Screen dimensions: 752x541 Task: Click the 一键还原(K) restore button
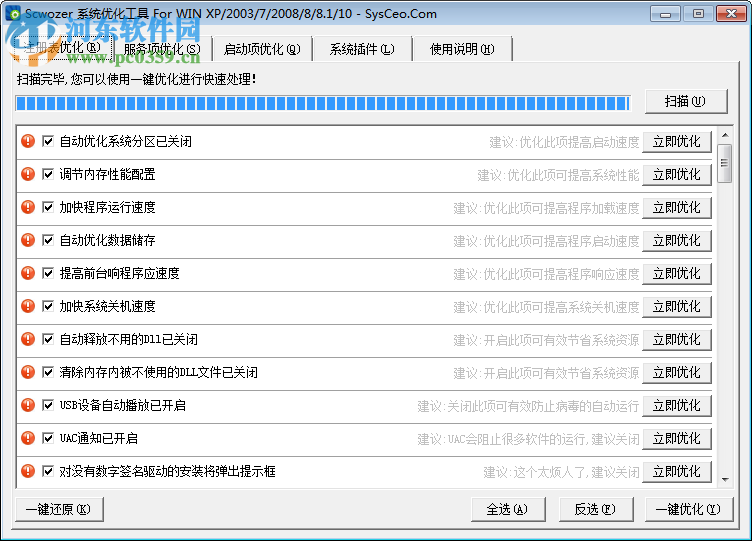(x=59, y=509)
